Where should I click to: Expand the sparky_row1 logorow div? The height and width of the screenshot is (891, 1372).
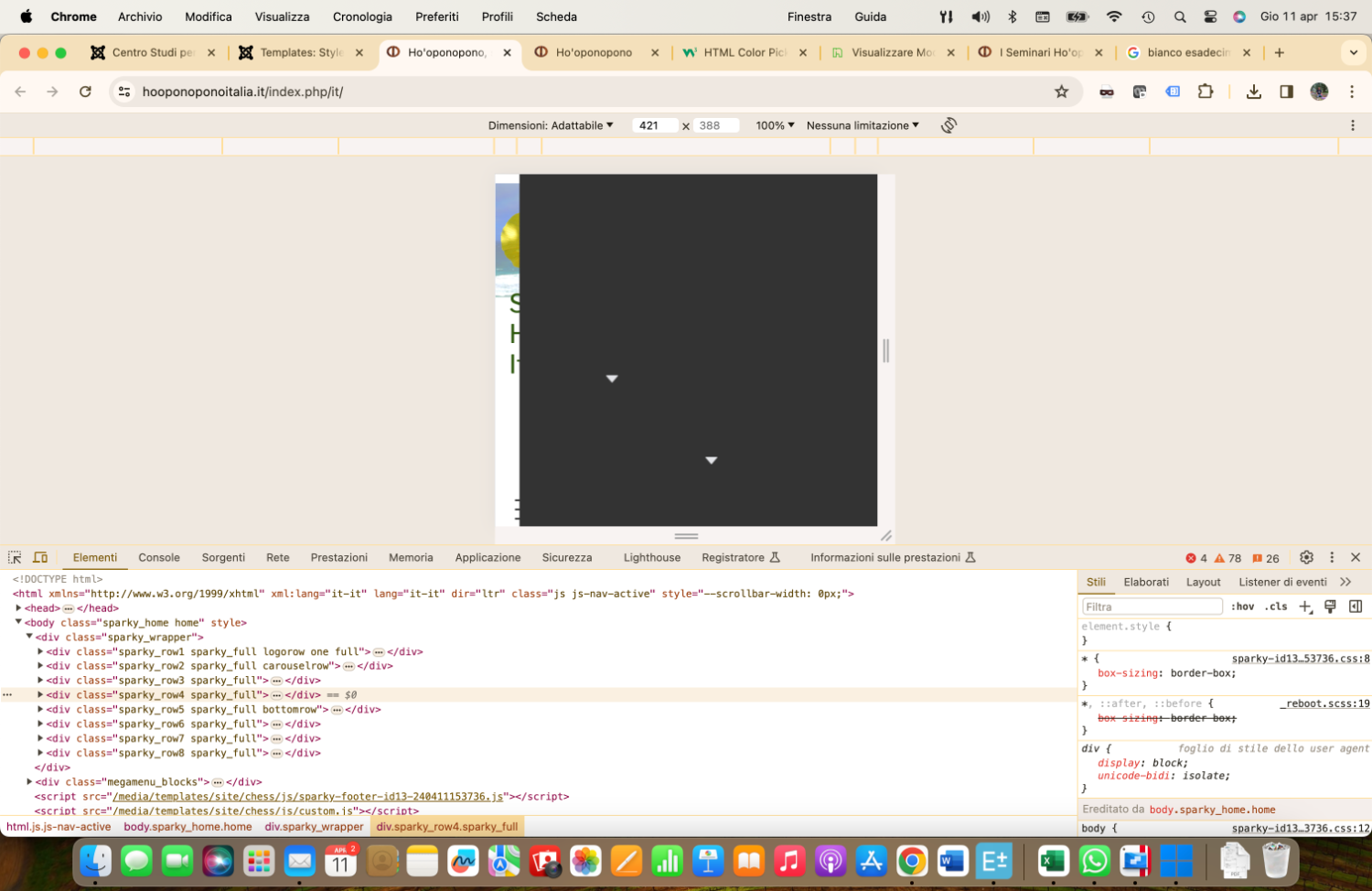(x=40, y=652)
